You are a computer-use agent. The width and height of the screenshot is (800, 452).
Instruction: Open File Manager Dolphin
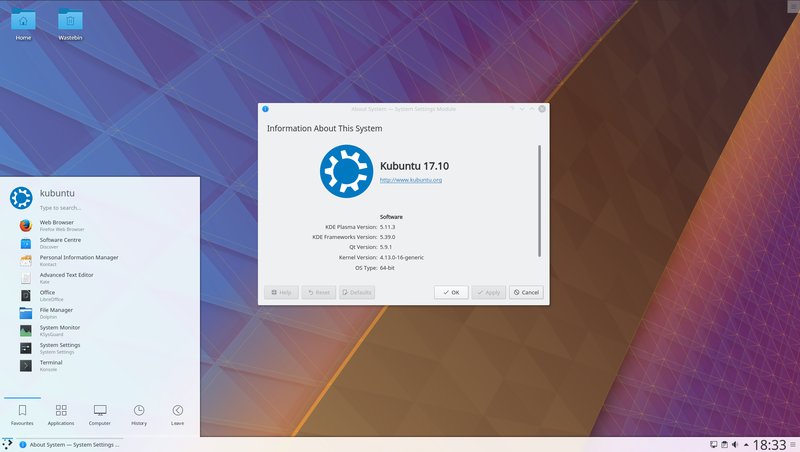coord(102,313)
